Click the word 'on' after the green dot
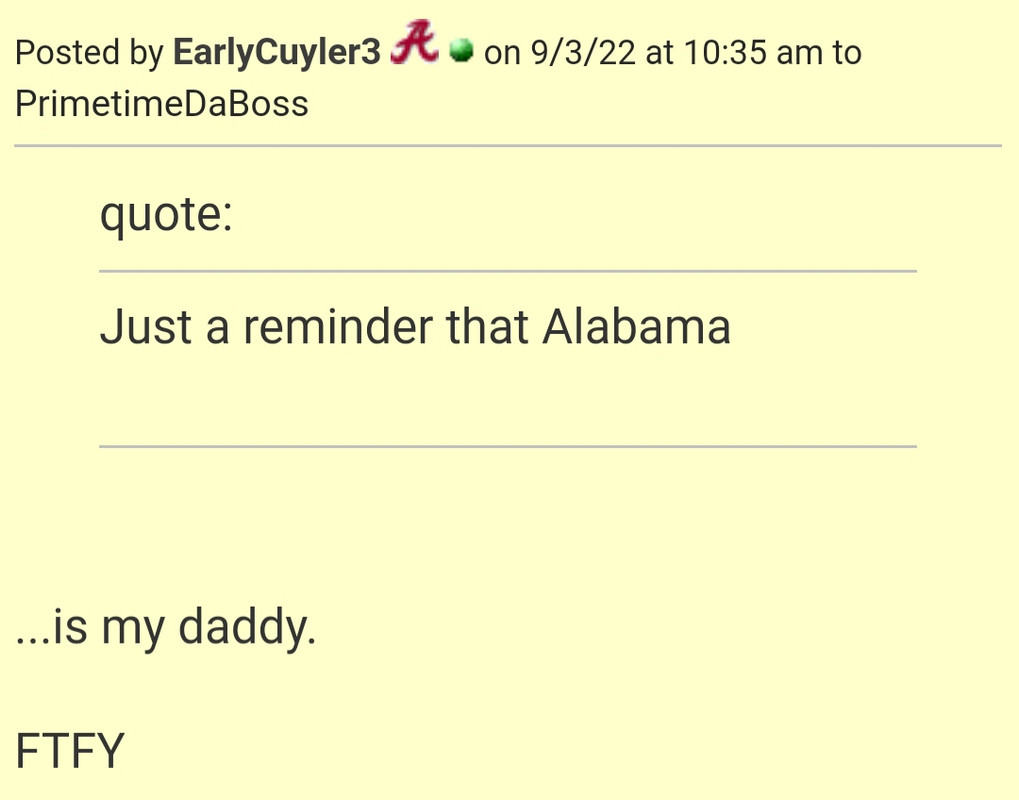The image size is (1019, 800). click(x=502, y=54)
